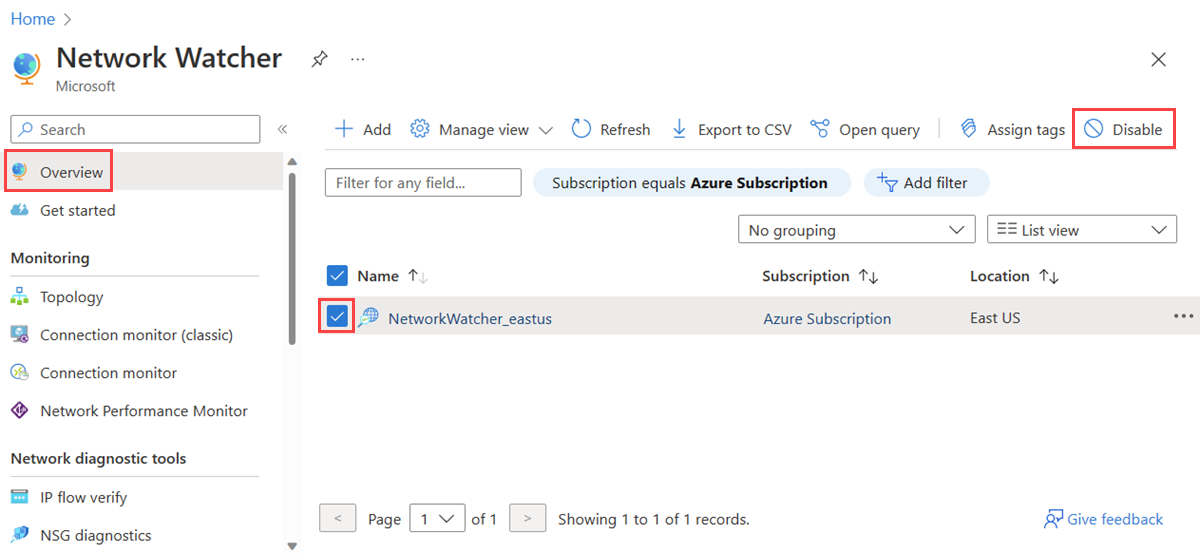The width and height of the screenshot is (1200, 553).
Task: Open Topology in the sidebar
Action: point(71,297)
